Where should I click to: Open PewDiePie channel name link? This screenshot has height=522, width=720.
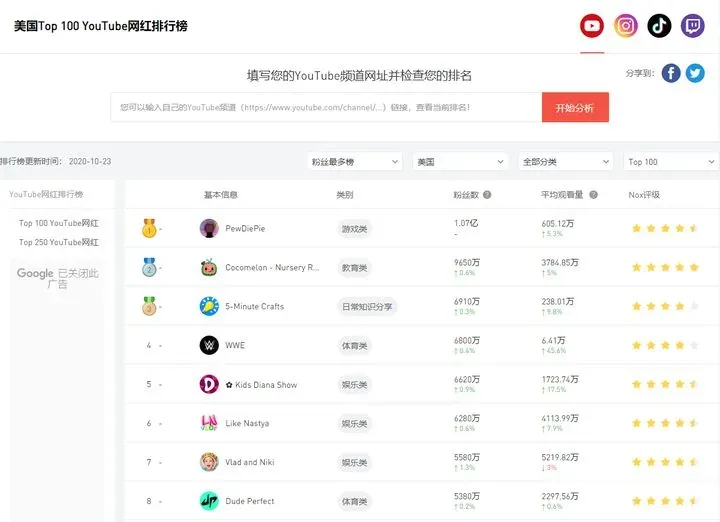[x=245, y=228]
